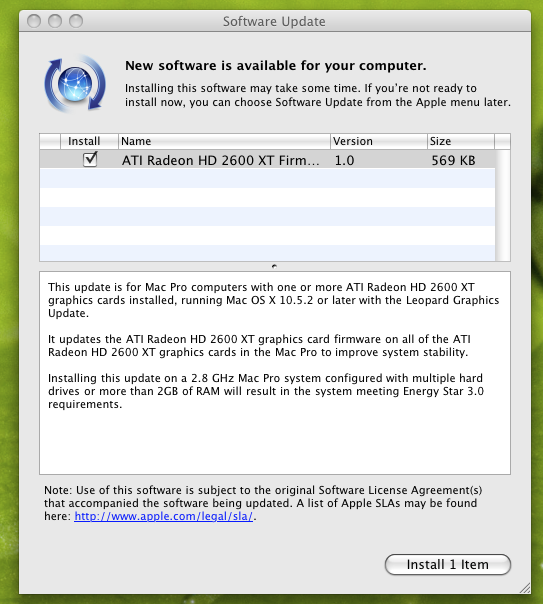Sort updates by the Version column header
Screen dimensions: 543x604
pyautogui.click(x=379, y=141)
